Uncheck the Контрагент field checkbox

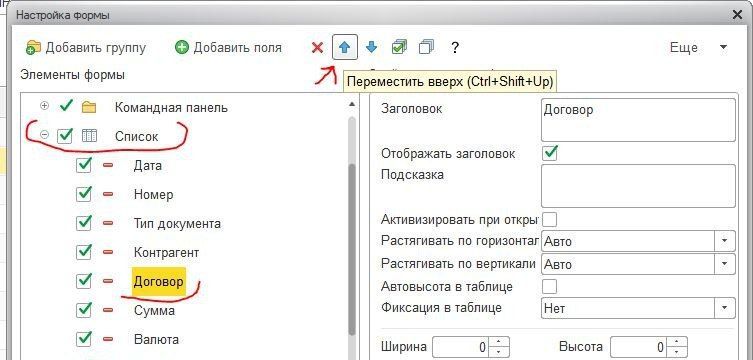(84, 252)
